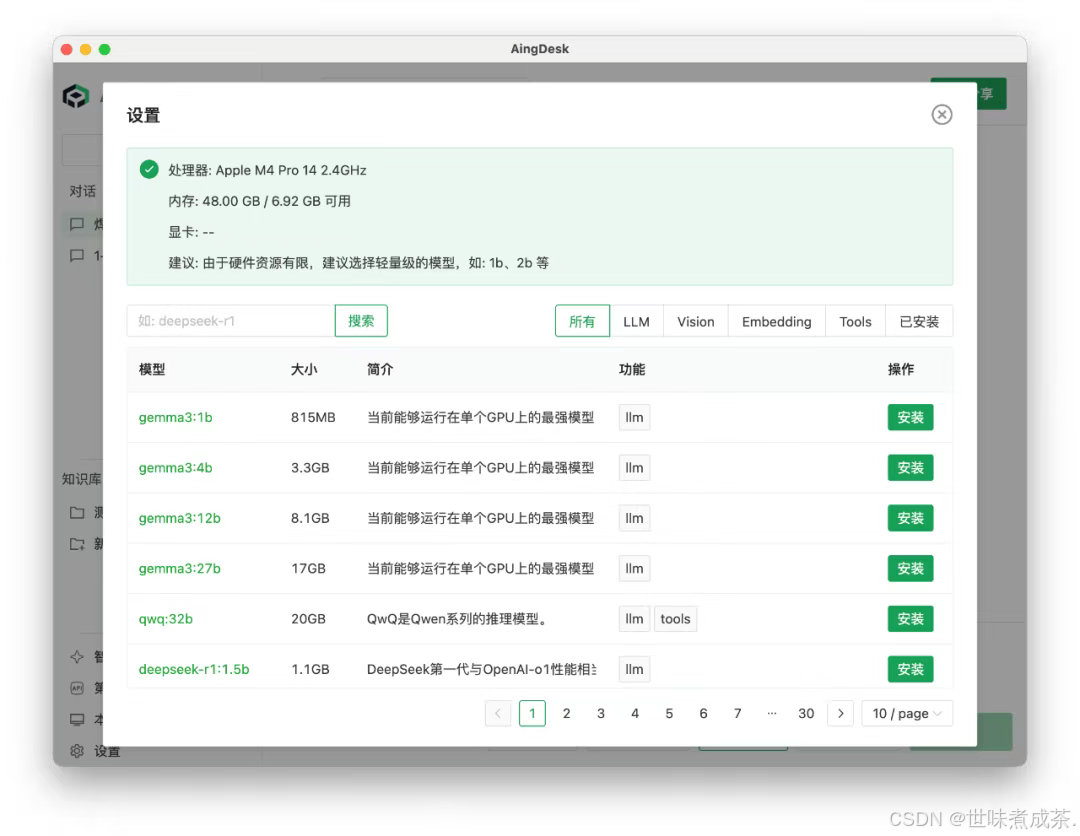Image resolution: width=1080 pixels, height=836 pixels.
Task: Click the 大小 column header
Action: (304, 369)
